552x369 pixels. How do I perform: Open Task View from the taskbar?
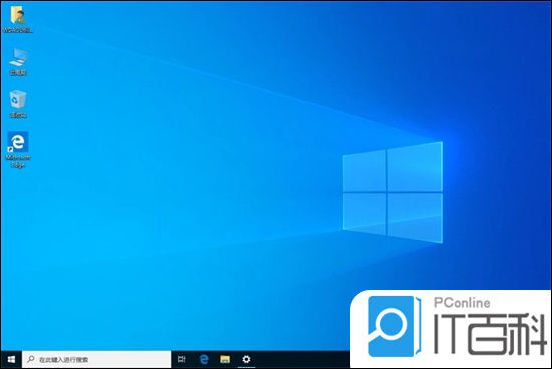182,359
